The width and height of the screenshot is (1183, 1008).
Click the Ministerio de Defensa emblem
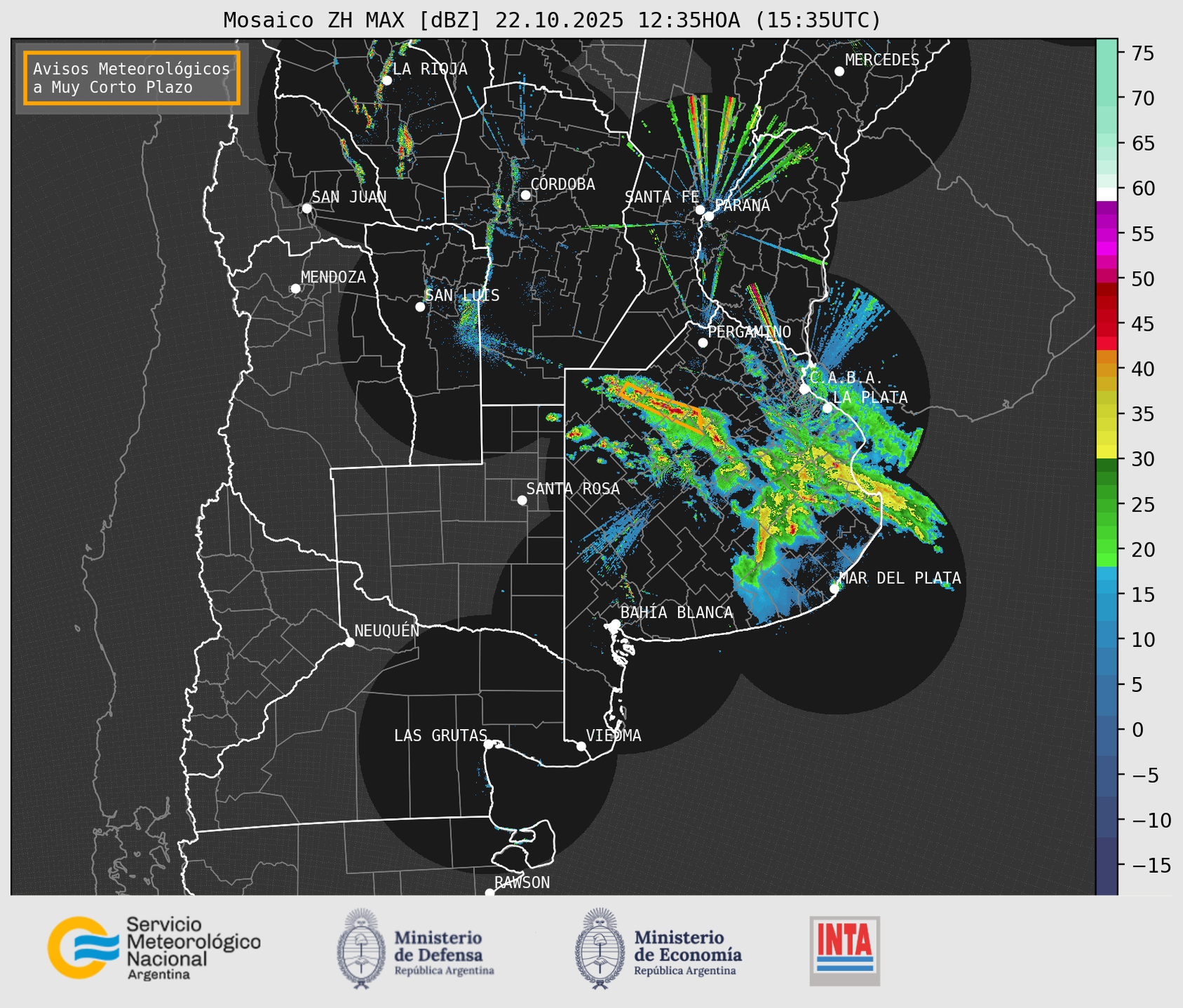click(360, 948)
